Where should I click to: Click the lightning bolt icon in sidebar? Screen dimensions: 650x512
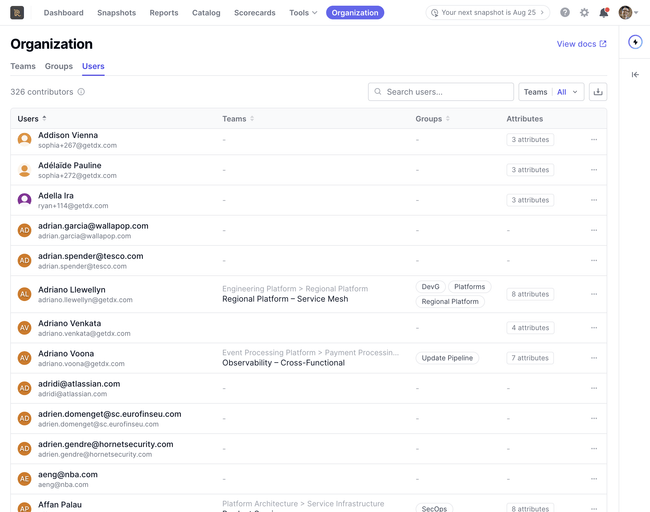[635, 42]
